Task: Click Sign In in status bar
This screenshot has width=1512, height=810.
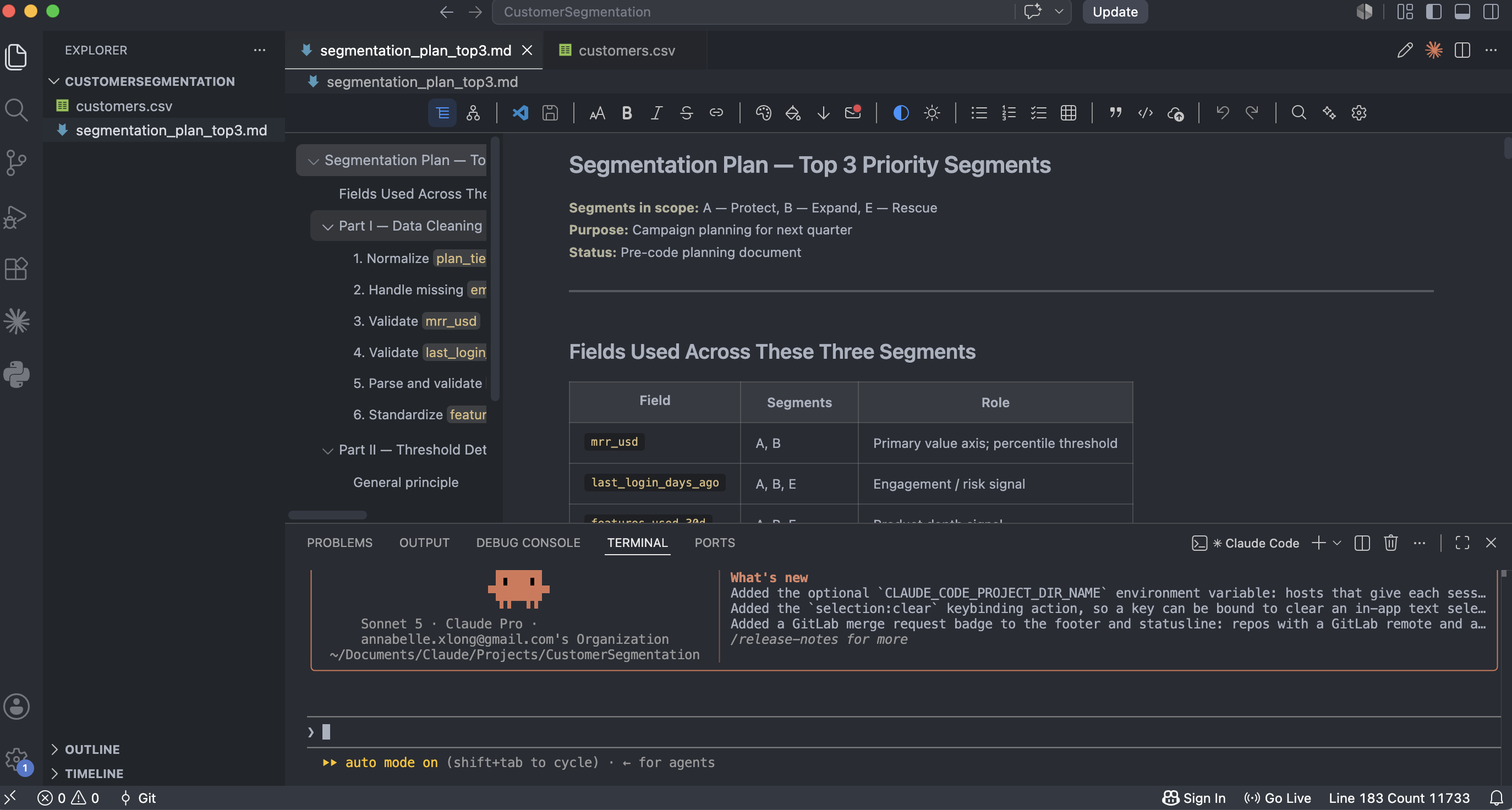Action: tap(1195, 798)
